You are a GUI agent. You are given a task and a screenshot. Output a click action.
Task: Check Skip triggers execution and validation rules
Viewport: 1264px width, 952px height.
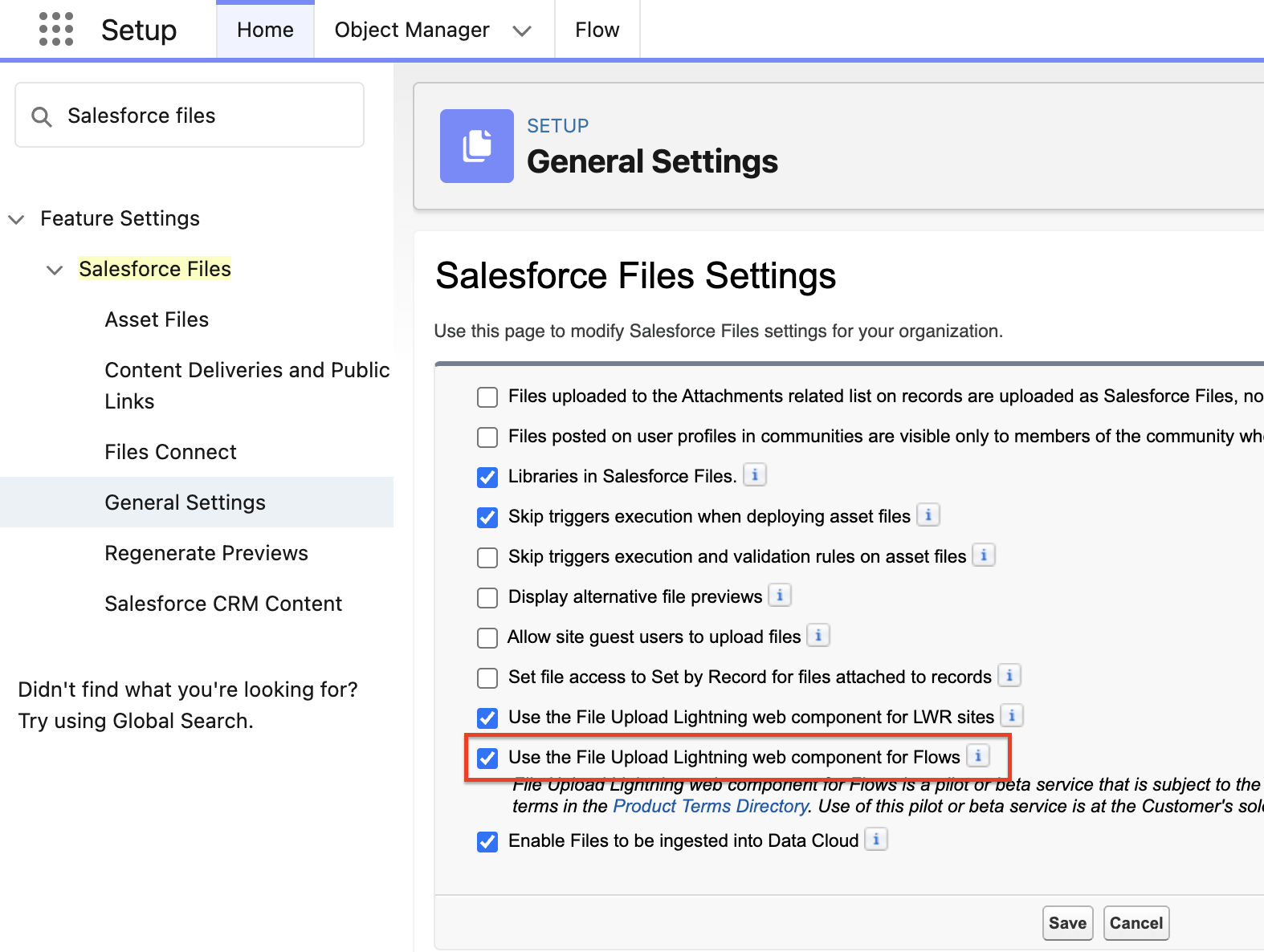tap(487, 558)
